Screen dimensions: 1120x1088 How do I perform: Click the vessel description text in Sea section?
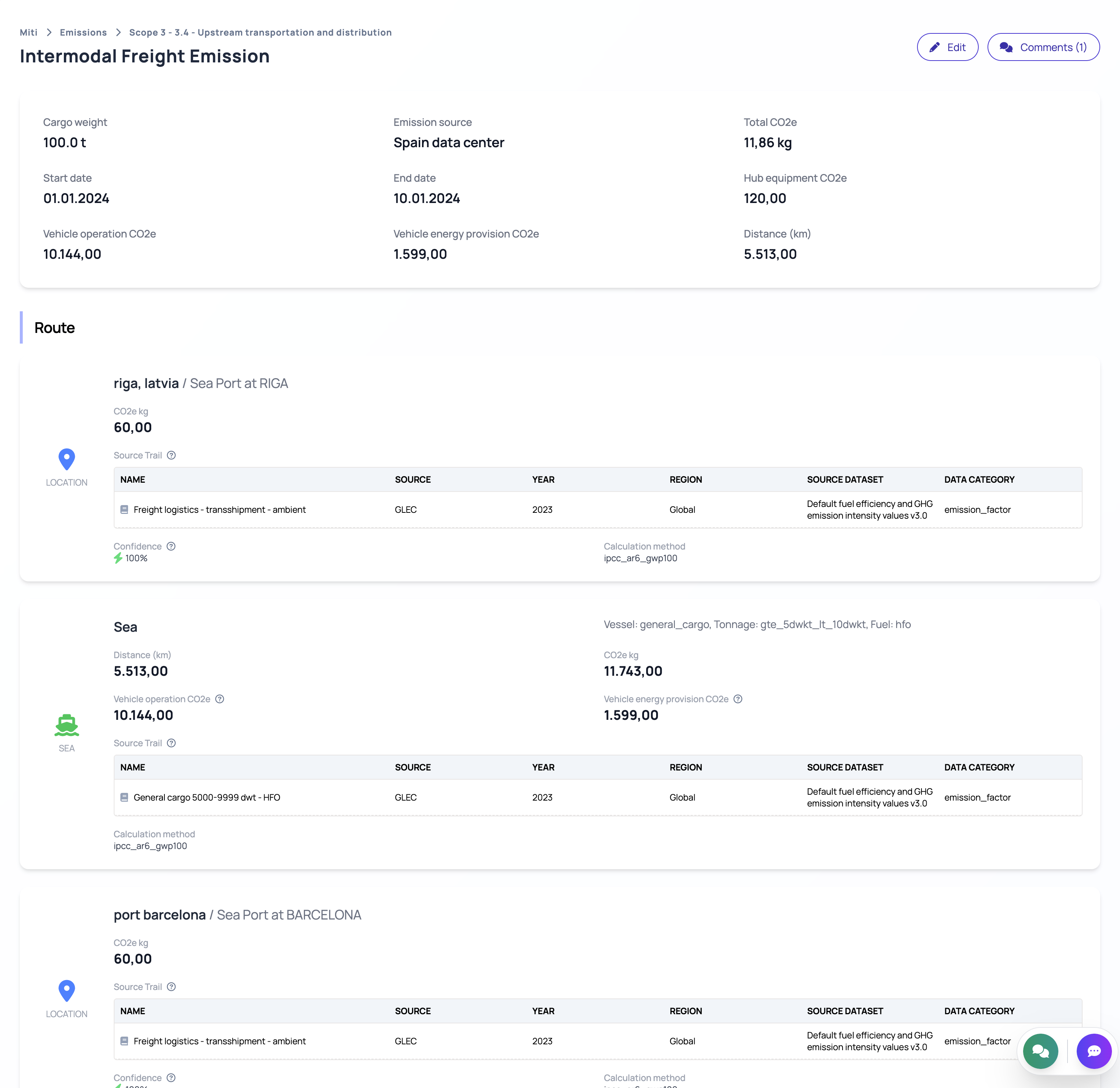pyautogui.click(x=757, y=624)
